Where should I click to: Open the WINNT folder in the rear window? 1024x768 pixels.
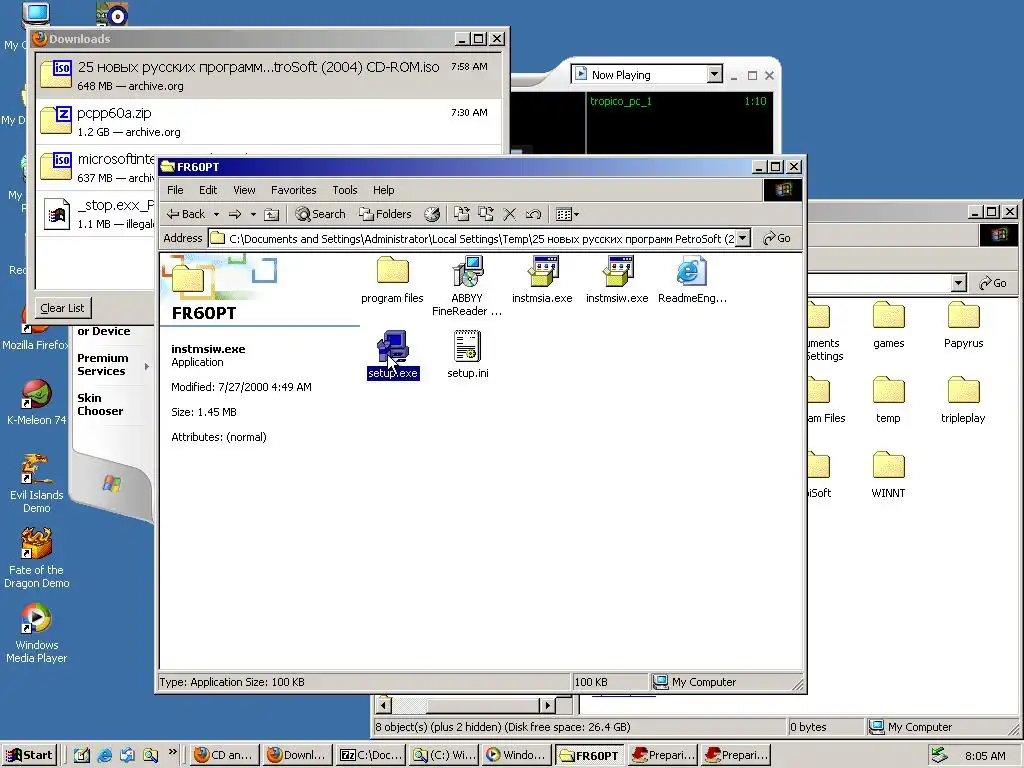pyautogui.click(x=888, y=475)
